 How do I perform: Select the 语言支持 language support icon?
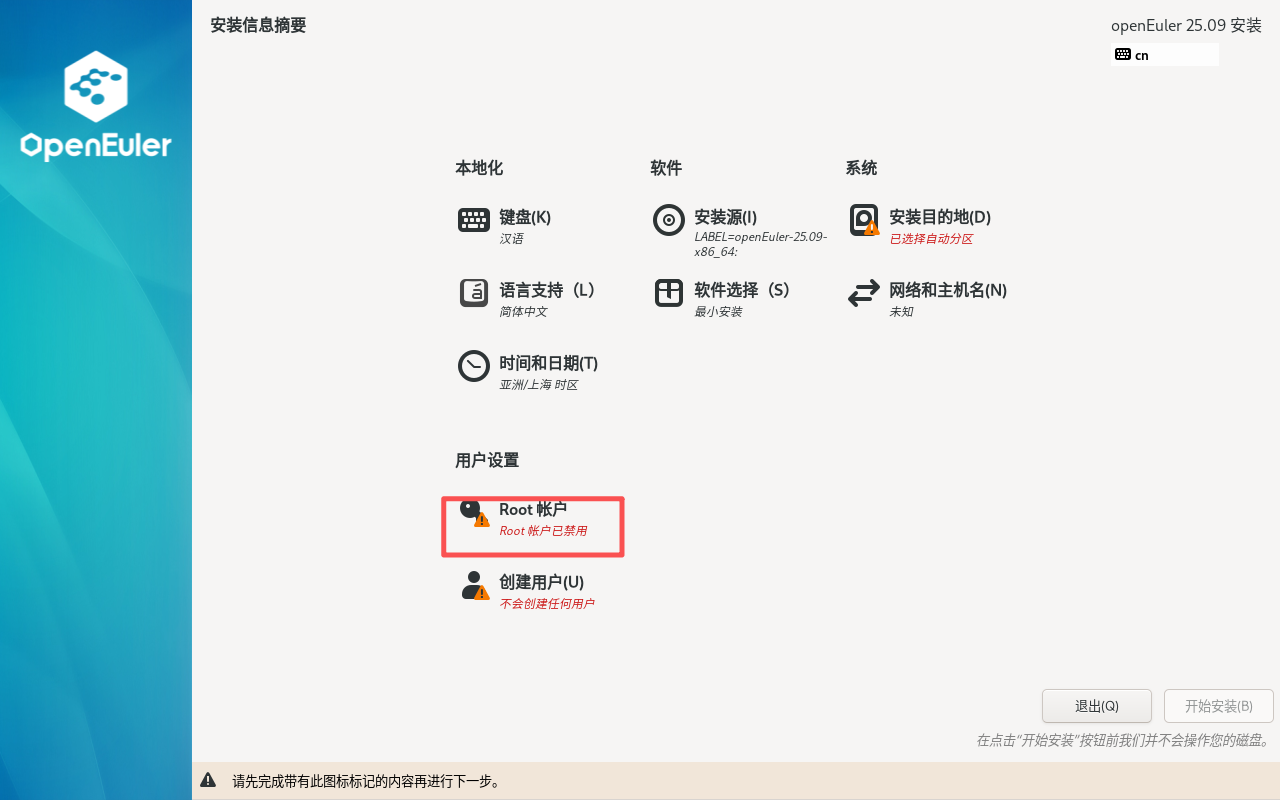(474, 293)
